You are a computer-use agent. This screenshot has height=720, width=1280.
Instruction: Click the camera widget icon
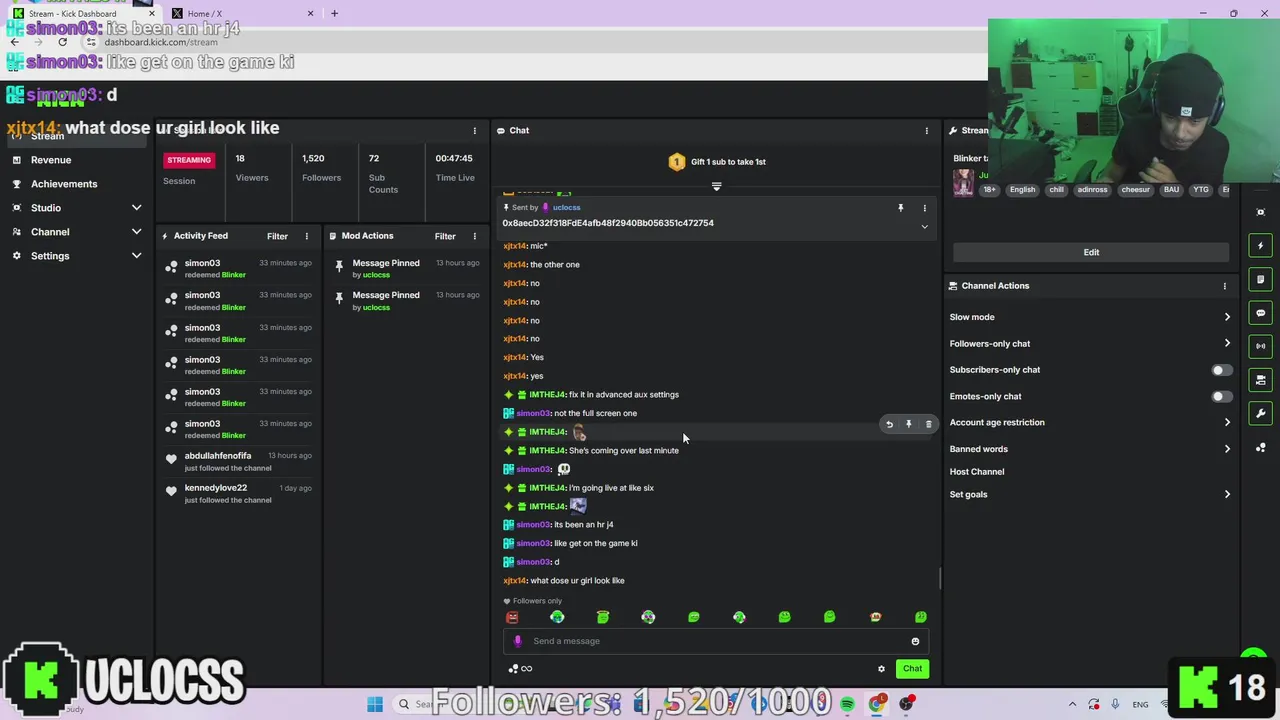pyautogui.click(x=1261, y=380)
